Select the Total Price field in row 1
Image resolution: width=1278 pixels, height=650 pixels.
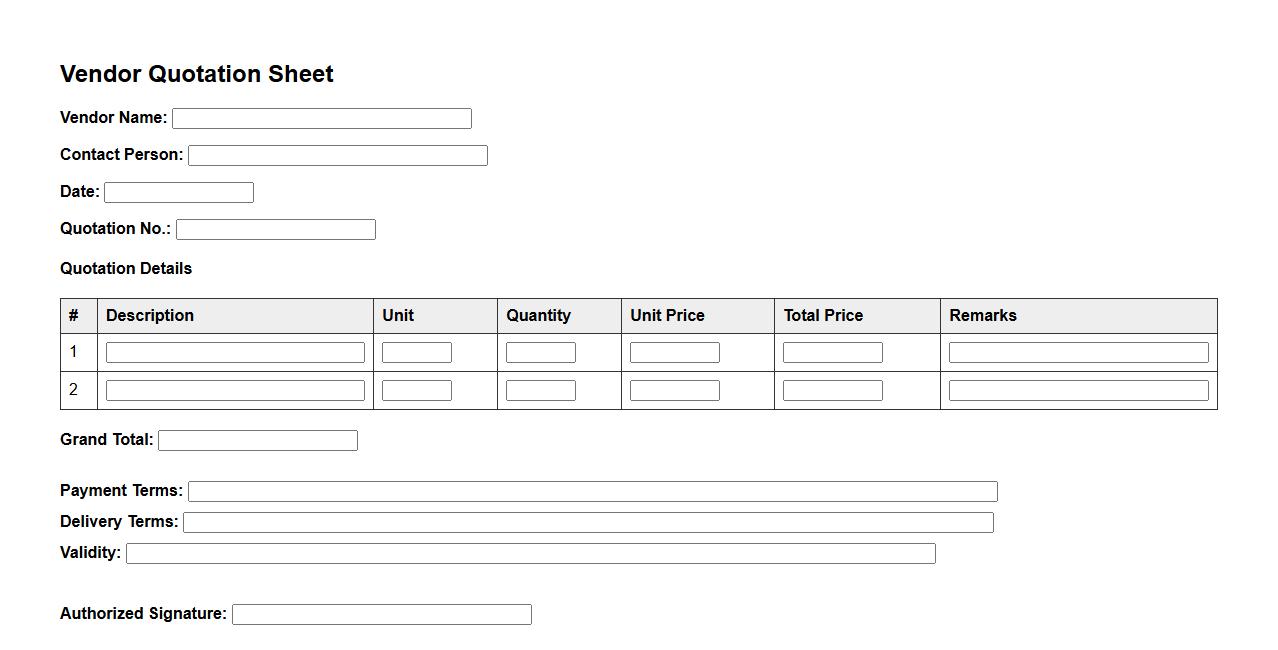(832, 352)
